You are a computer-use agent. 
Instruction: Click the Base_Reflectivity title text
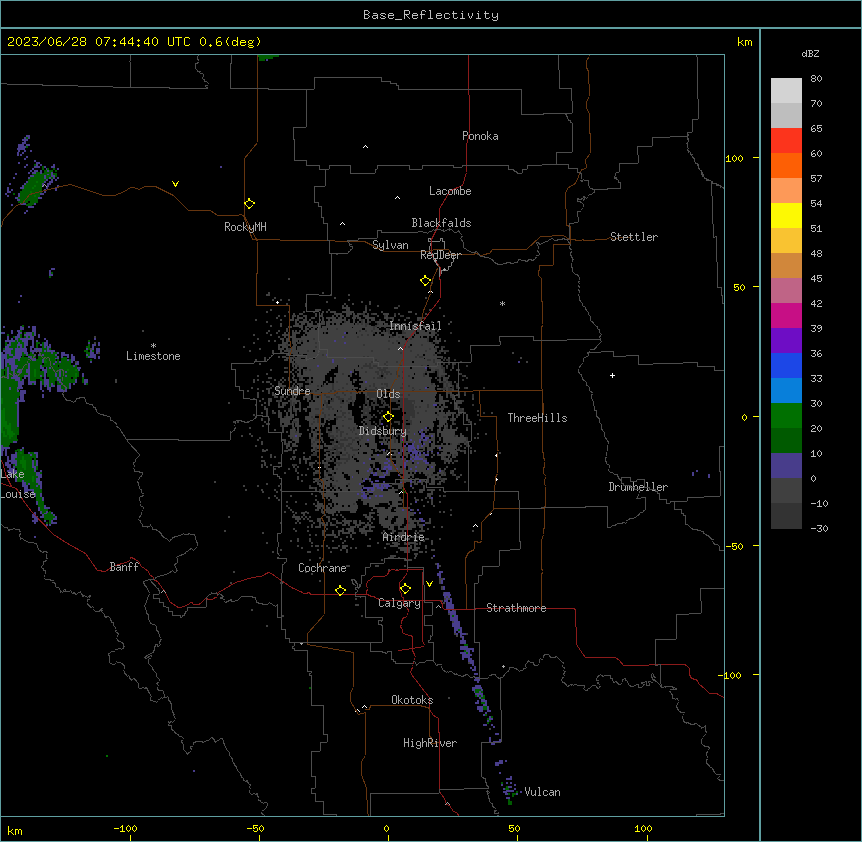pos(431,15)
